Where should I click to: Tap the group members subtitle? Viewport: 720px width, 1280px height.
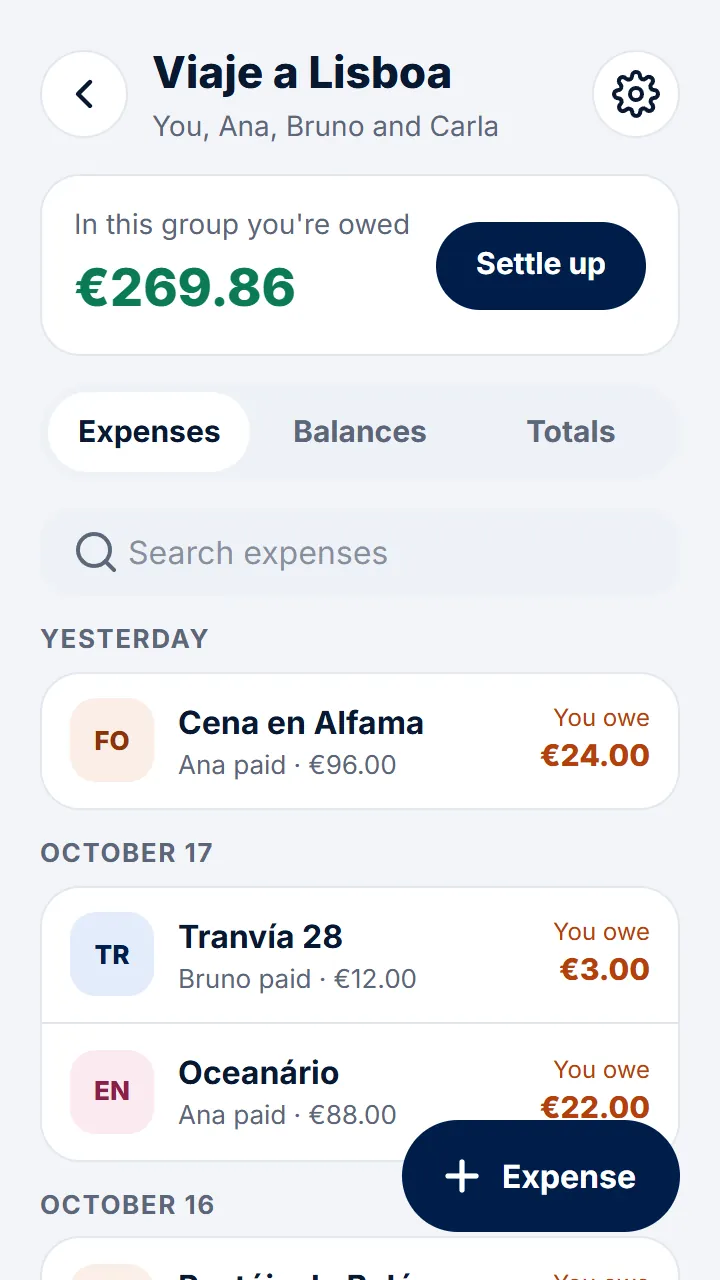[326, 127]
